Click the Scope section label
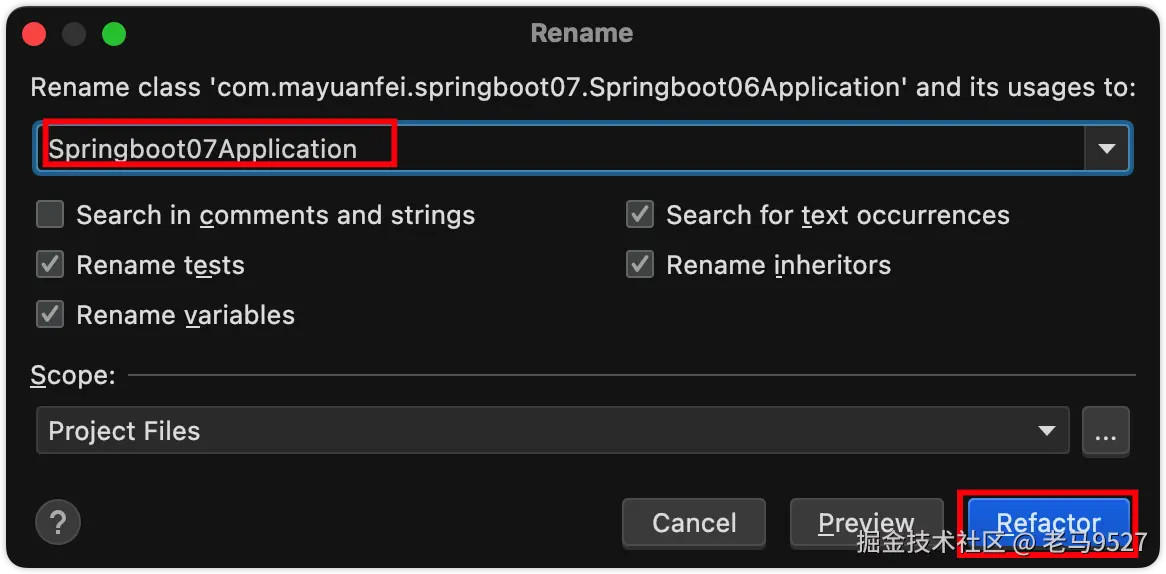Viewport: 1166px width, 574px height. [73, 376]
